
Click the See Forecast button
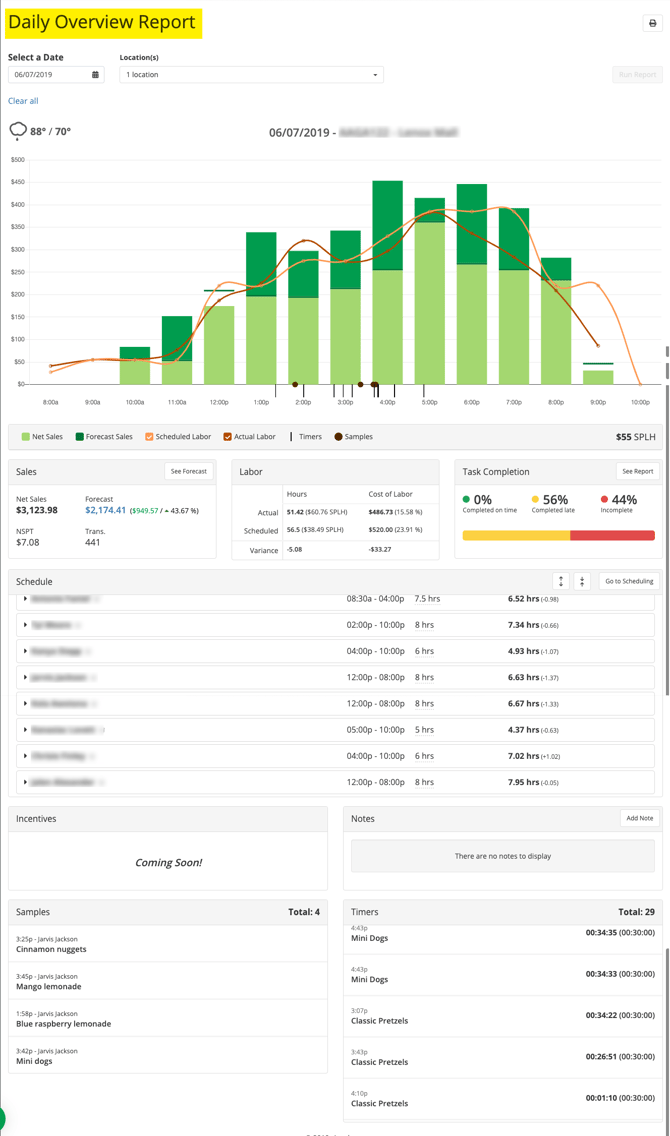[x=189, y=471]
